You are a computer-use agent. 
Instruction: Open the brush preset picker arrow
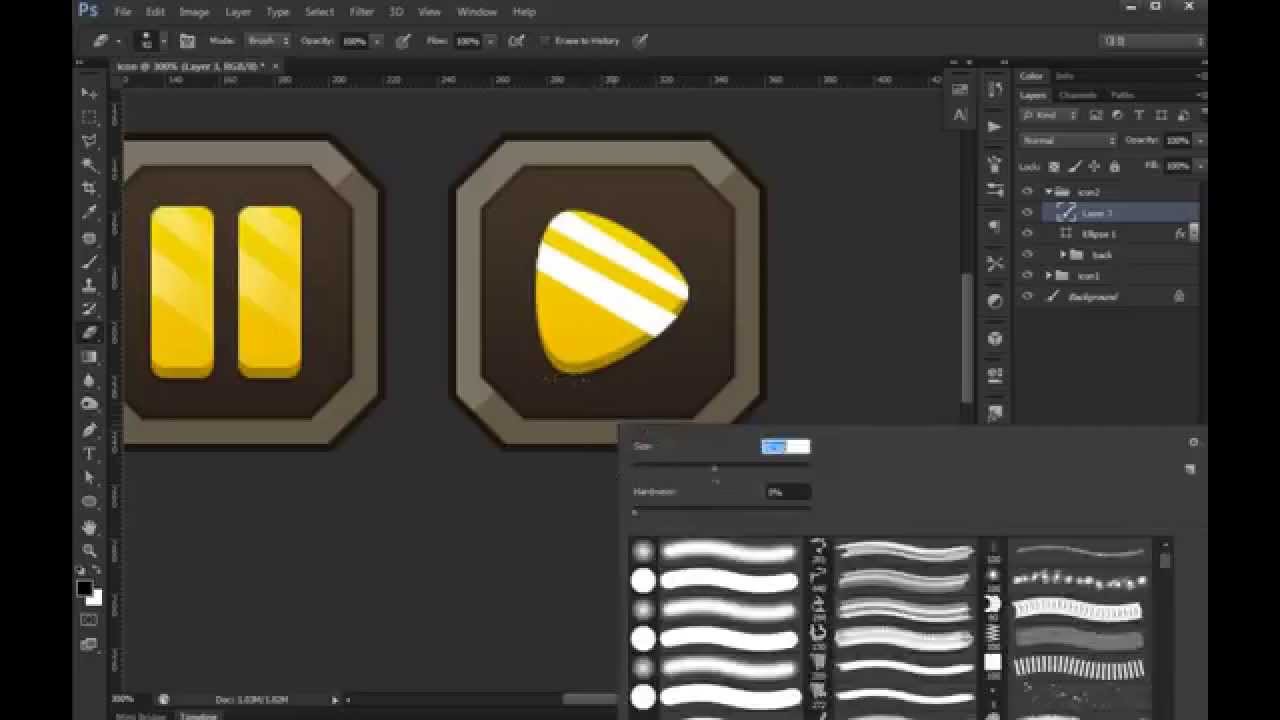164,41
